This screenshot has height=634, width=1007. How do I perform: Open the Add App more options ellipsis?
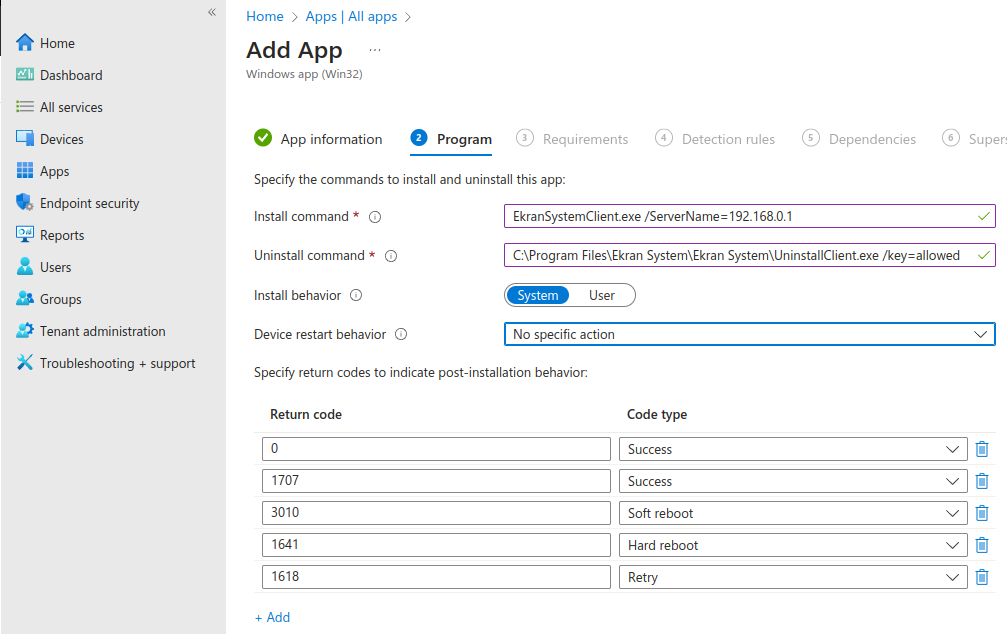point(375,49)
